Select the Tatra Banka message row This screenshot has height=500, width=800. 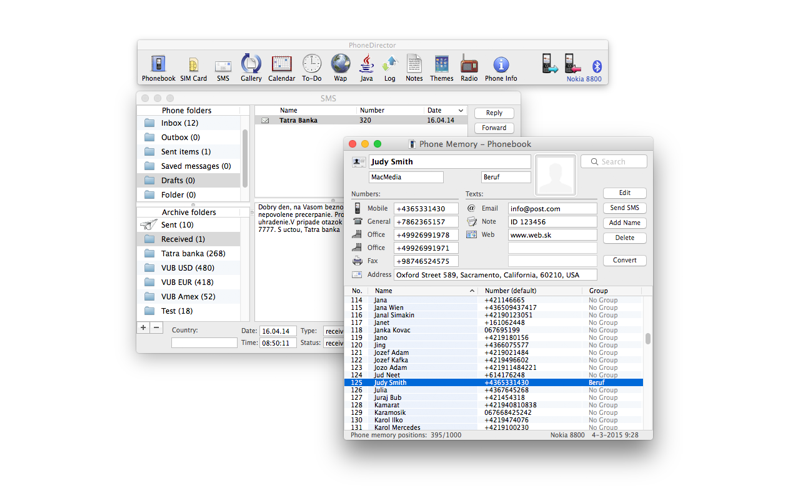click(x=361, y=120)
